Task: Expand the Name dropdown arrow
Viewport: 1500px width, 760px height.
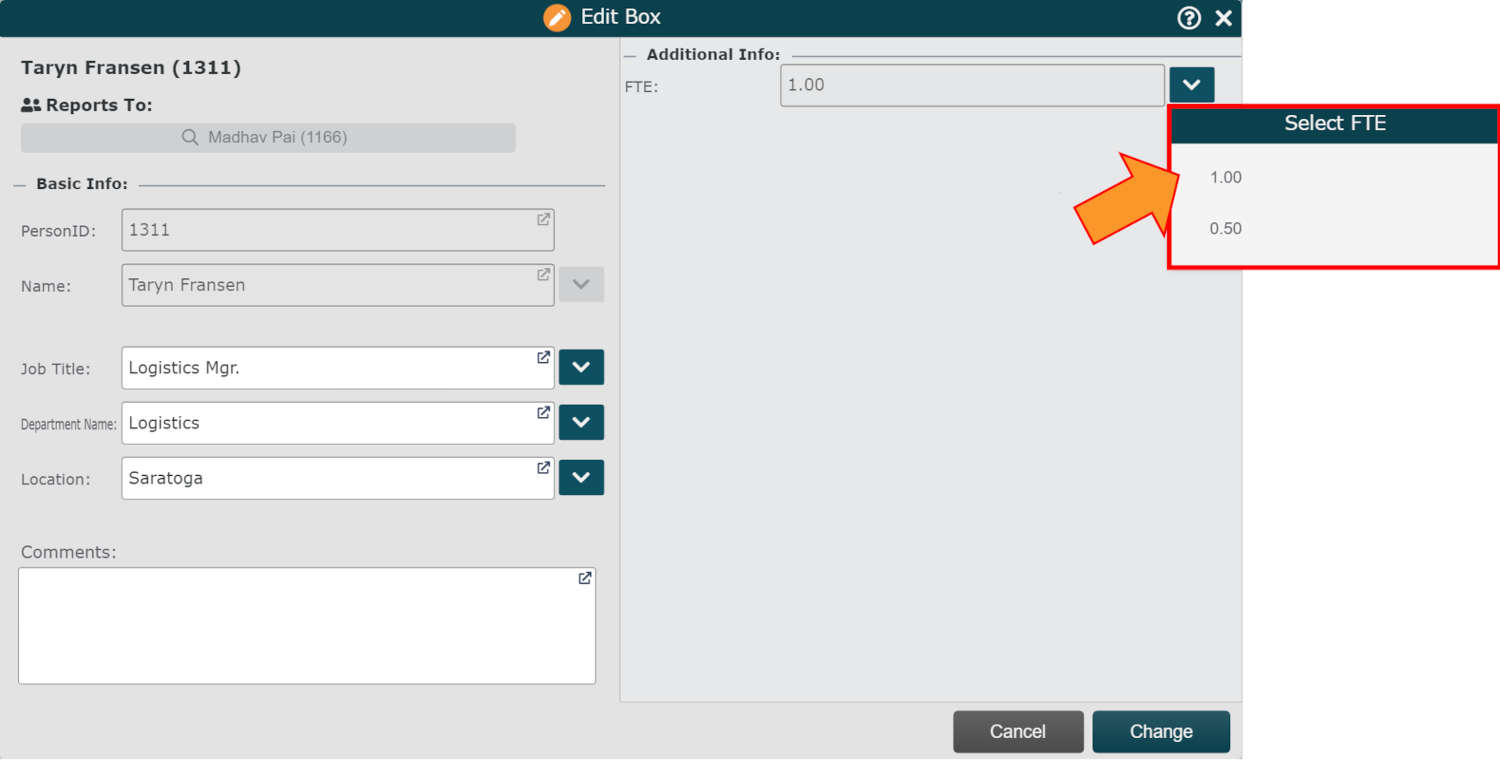Action: (581, 285)
